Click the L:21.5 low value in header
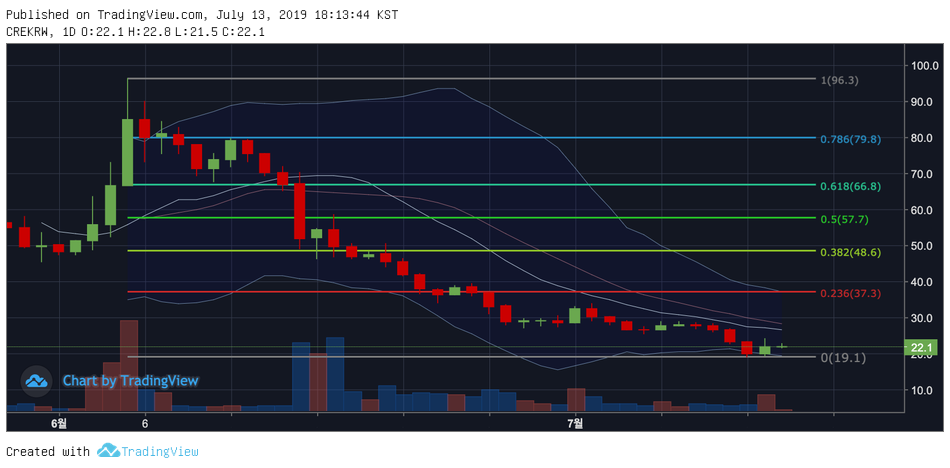 pos(195,32)
